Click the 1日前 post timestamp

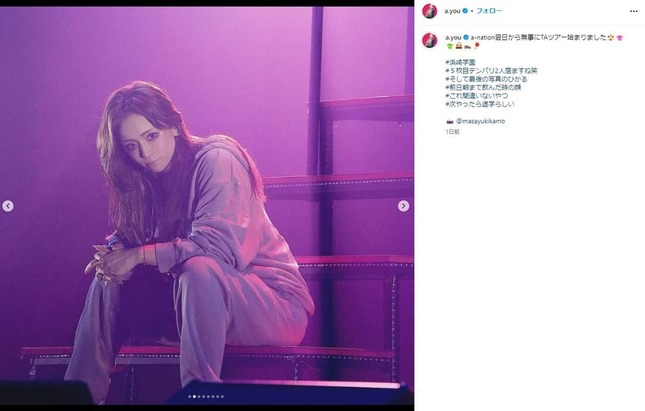click(452, 132)
